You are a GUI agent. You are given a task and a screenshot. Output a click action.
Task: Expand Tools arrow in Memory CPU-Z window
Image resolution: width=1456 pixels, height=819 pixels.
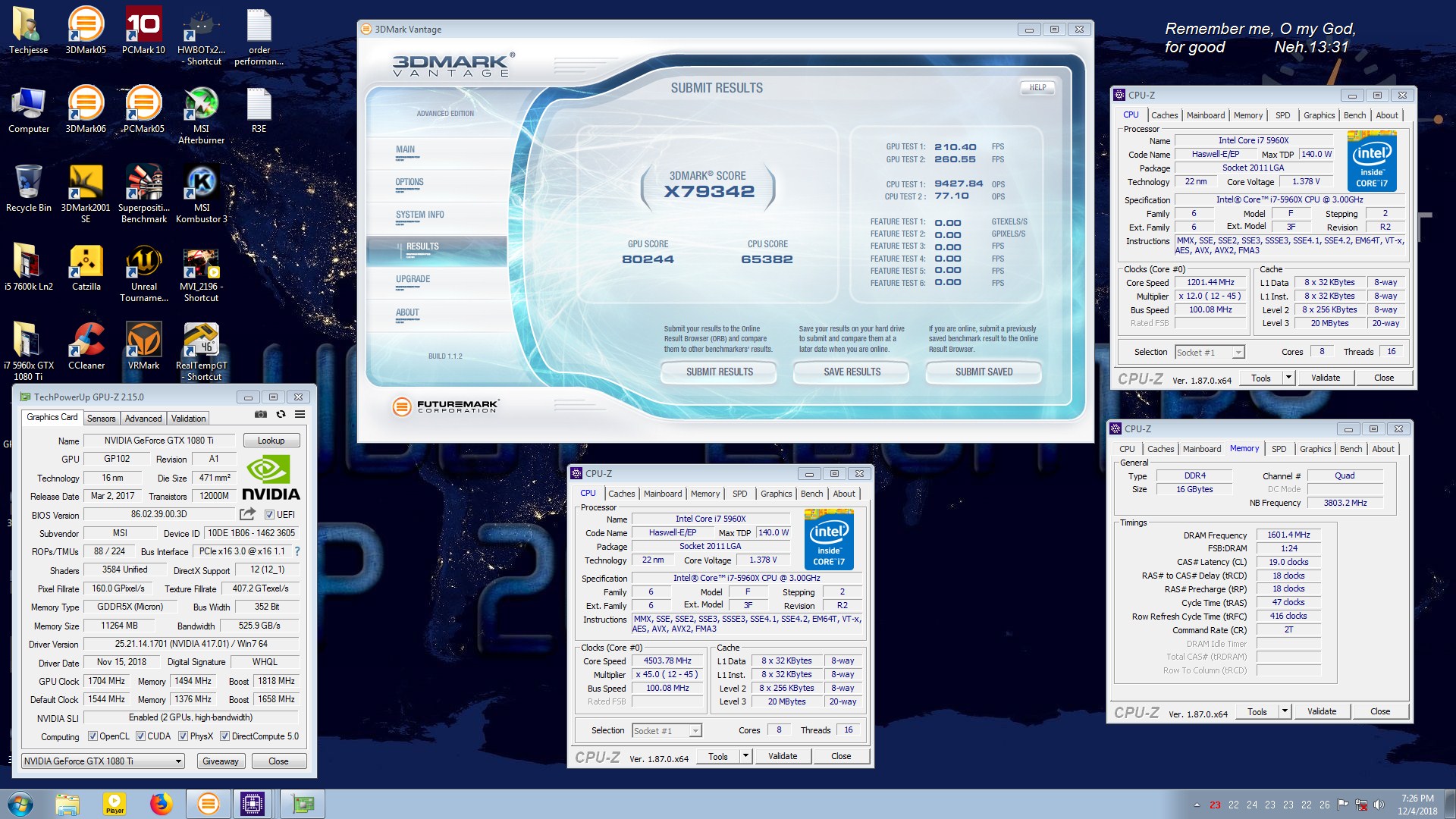click(x=1285, y=711)
